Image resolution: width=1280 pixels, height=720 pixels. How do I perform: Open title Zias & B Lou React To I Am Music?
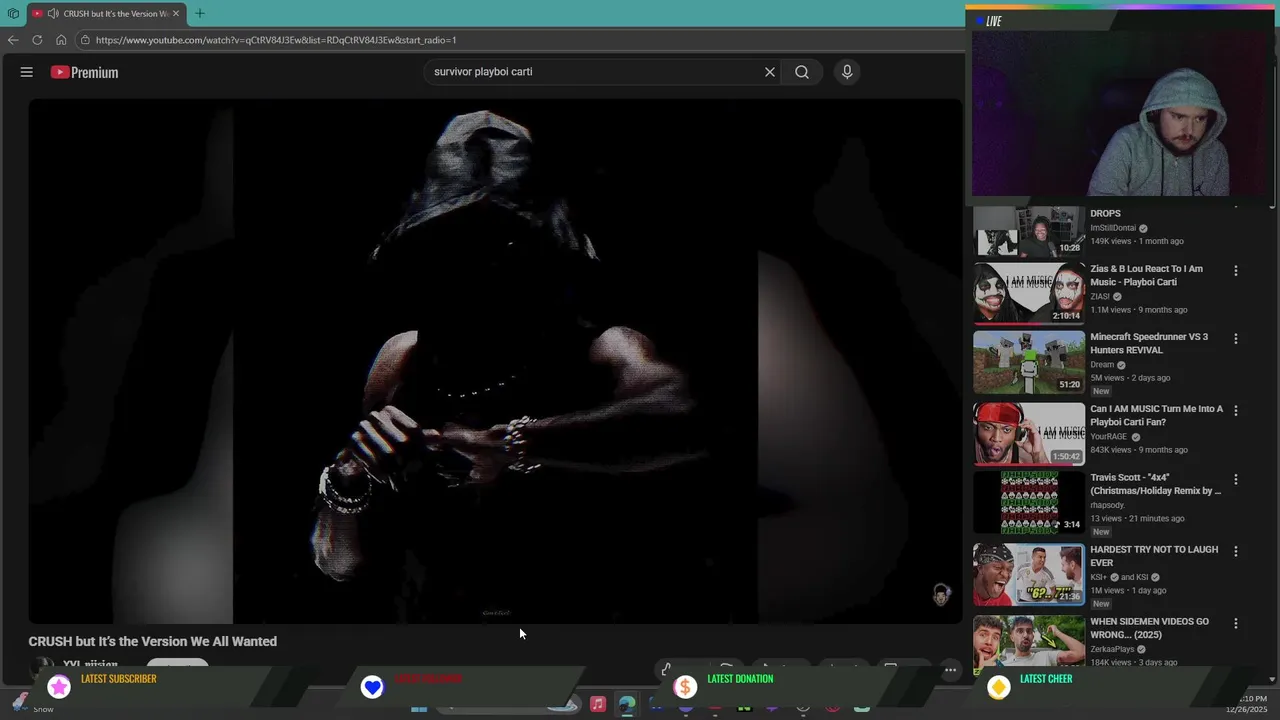1146,275
